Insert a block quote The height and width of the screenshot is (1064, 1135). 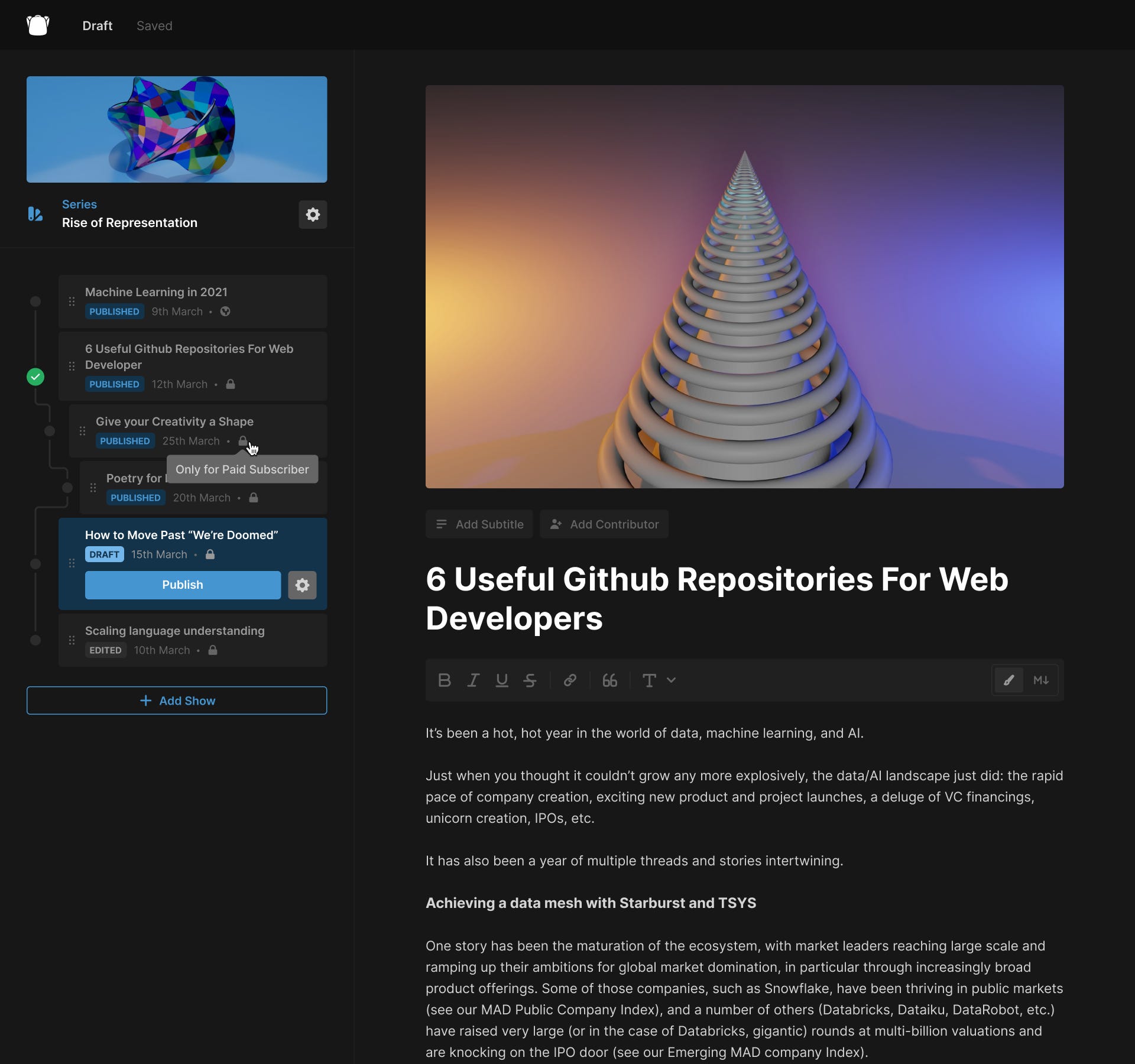tap(609, 680)
